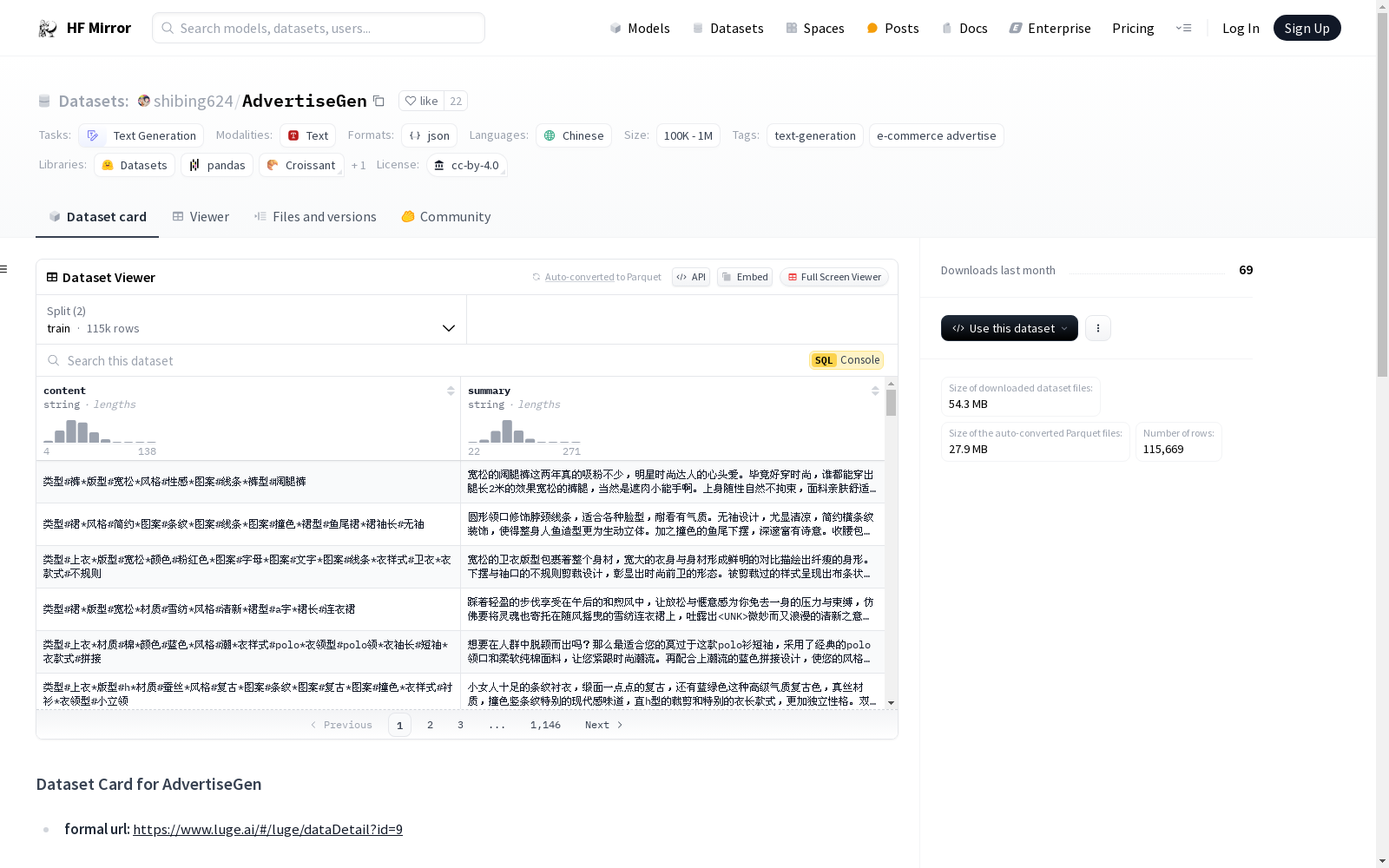Select the Chinese language tag
The width and height of the screenshot is (1389, 868).
tap(573, 135)
